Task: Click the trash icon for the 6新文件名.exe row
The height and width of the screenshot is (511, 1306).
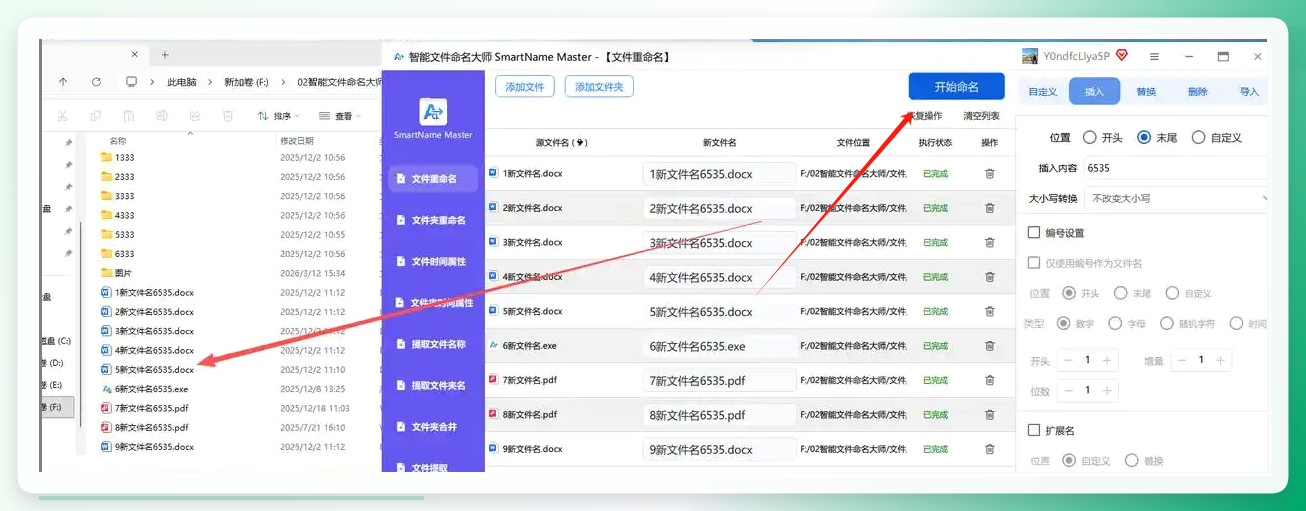Action: pos(989,346)
